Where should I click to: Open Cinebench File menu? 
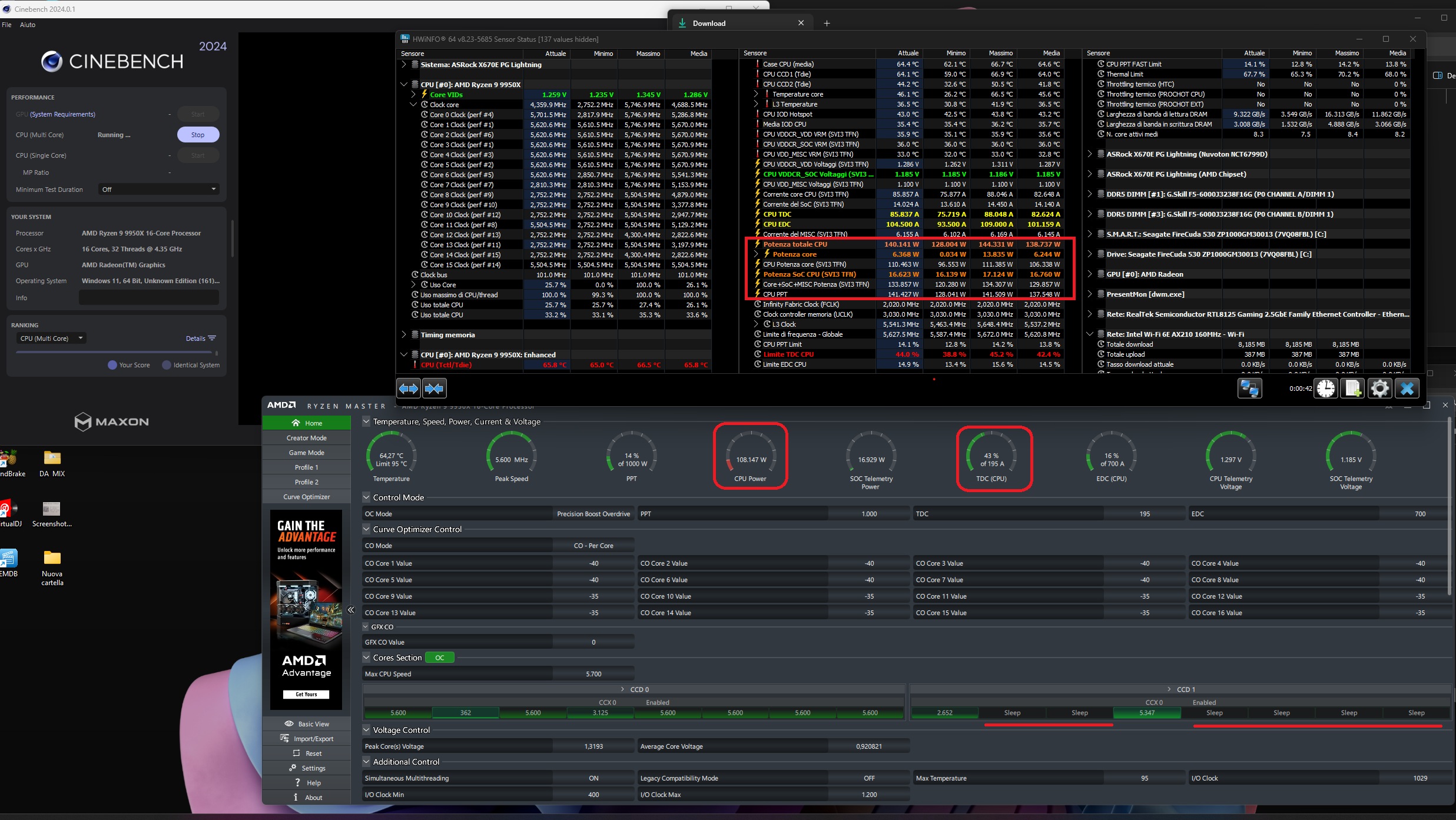(x=6, y=25)
